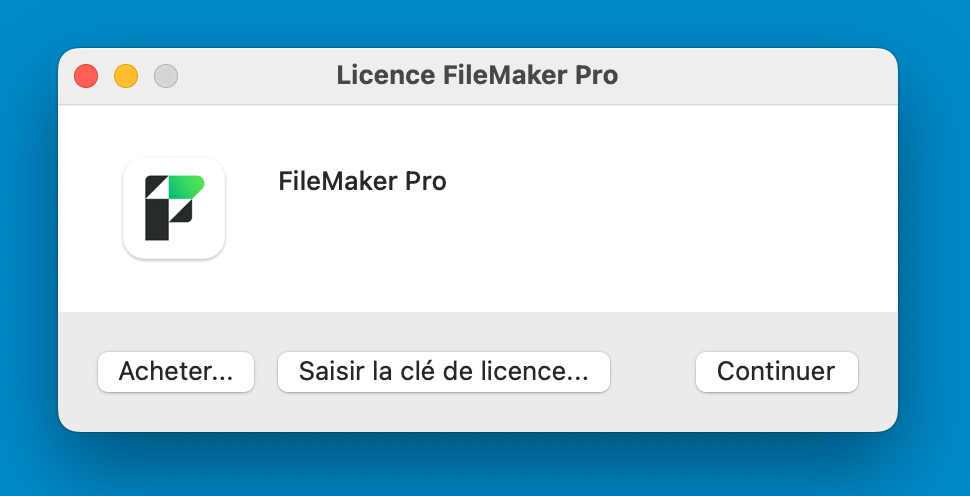Close the Licence FileMaker Pro window
This screenshot has width=970, height=496.
pos(86,76)
